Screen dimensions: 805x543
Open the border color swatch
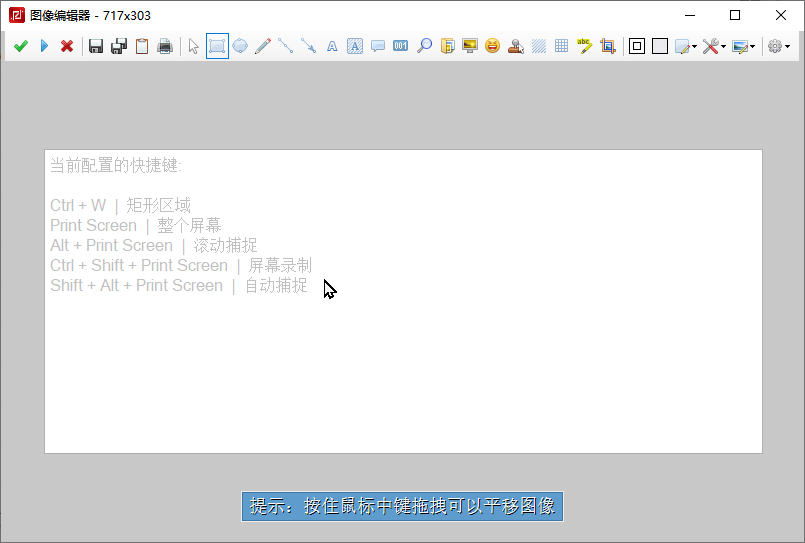(x=637, y=46)
